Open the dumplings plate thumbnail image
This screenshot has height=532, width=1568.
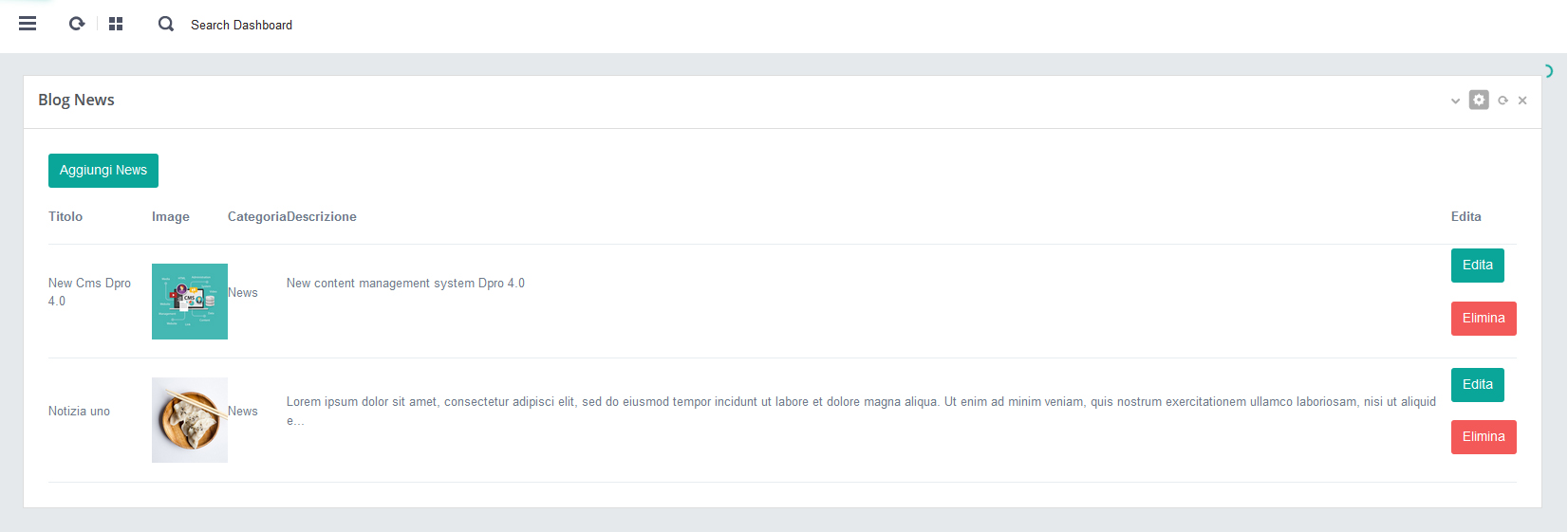pos(190,420)
